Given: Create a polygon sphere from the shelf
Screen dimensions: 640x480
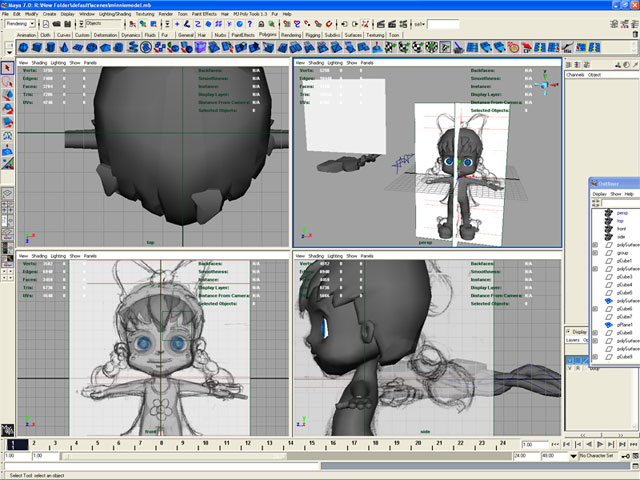Looking at the screenshot, I should (x=23, y=47).
